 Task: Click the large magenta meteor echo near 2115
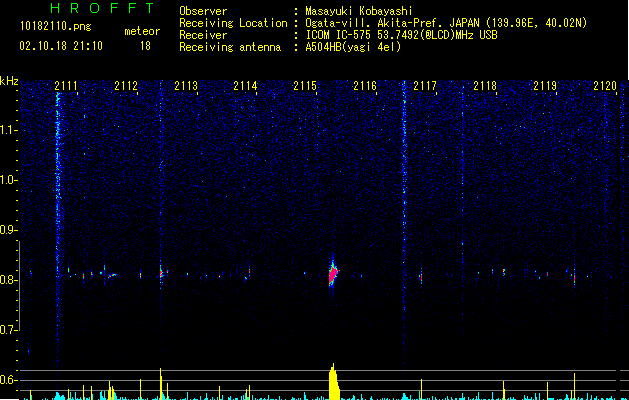[x=333, y=274]
